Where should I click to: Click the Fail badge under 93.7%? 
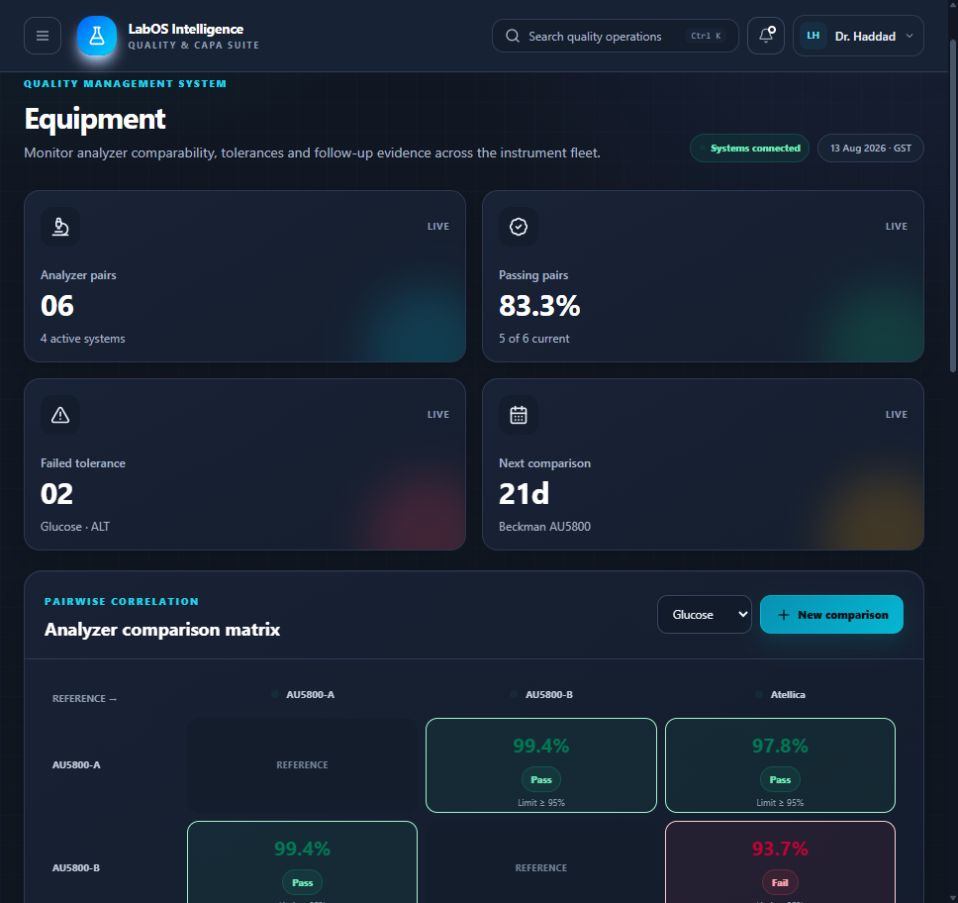(x=780, y=883)
